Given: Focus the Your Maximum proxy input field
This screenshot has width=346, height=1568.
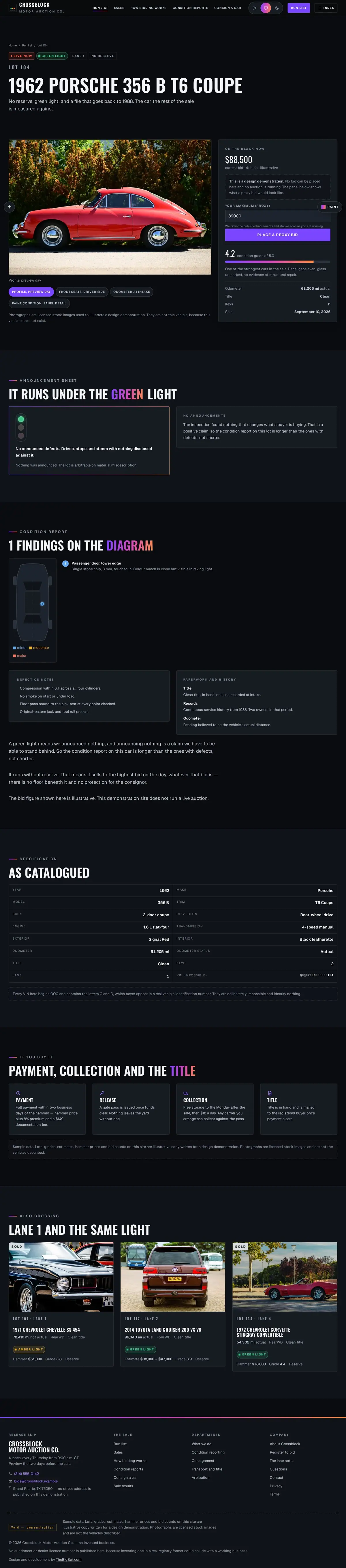Looking at the screenshot, I should [x=277, y=216].
